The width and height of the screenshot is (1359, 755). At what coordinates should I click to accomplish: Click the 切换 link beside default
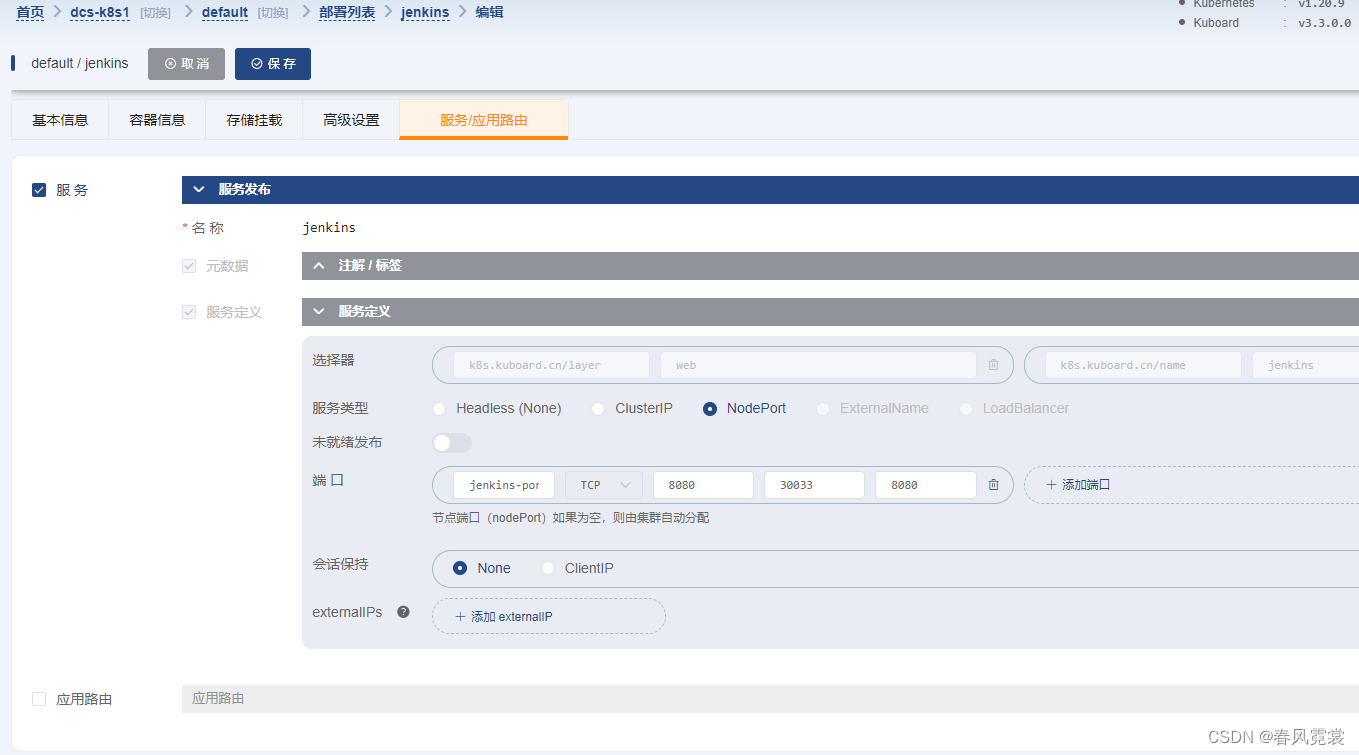pyautogui.click(x=273, y=13)
